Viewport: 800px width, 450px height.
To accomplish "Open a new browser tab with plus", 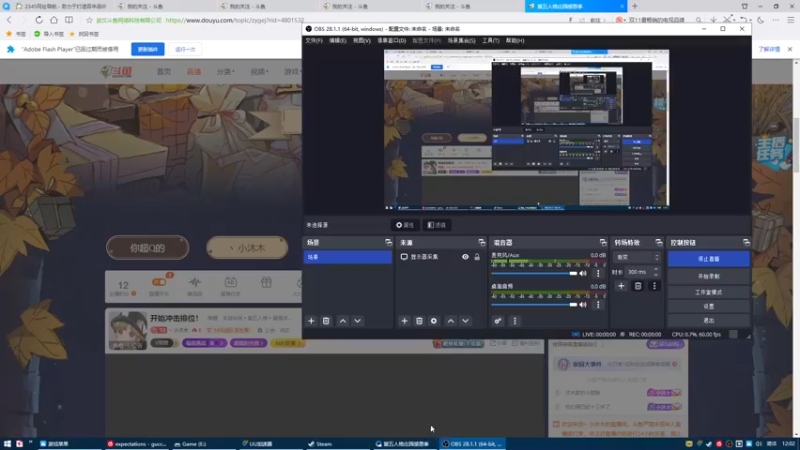I will pyautogui.click(x=635, y=6).
